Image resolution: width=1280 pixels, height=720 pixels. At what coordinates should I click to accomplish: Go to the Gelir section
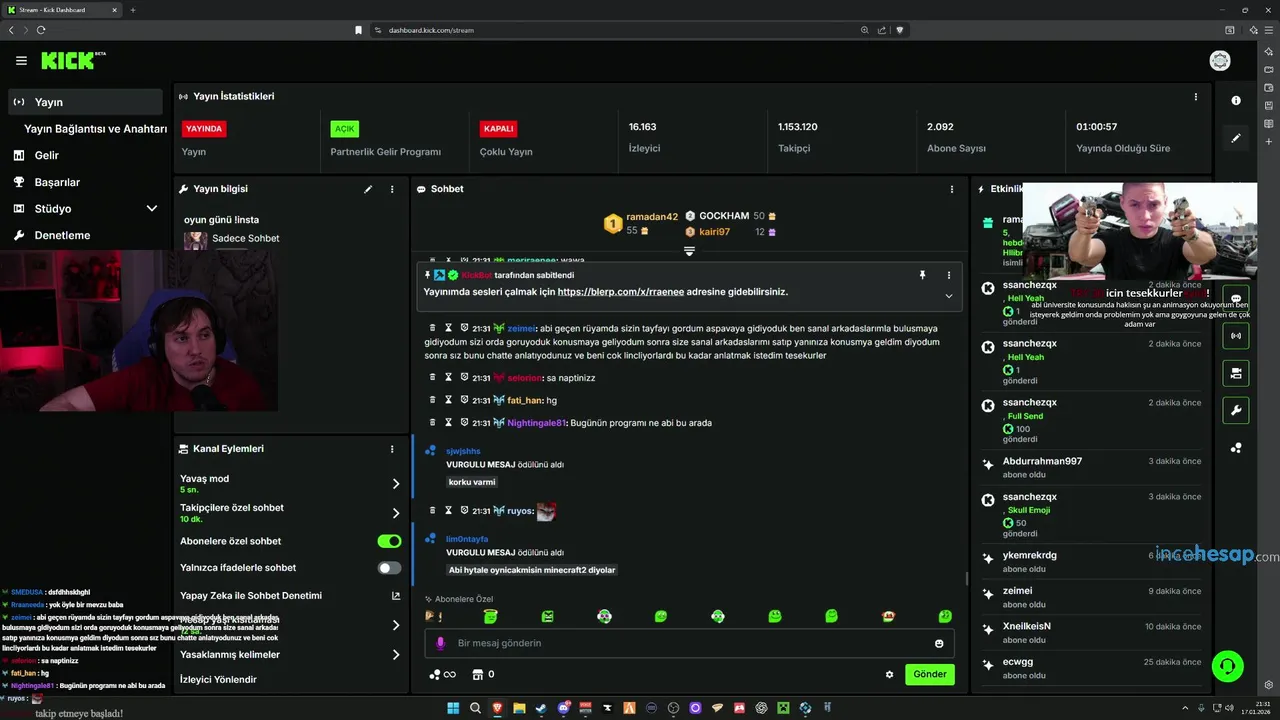tap(47, 156)
